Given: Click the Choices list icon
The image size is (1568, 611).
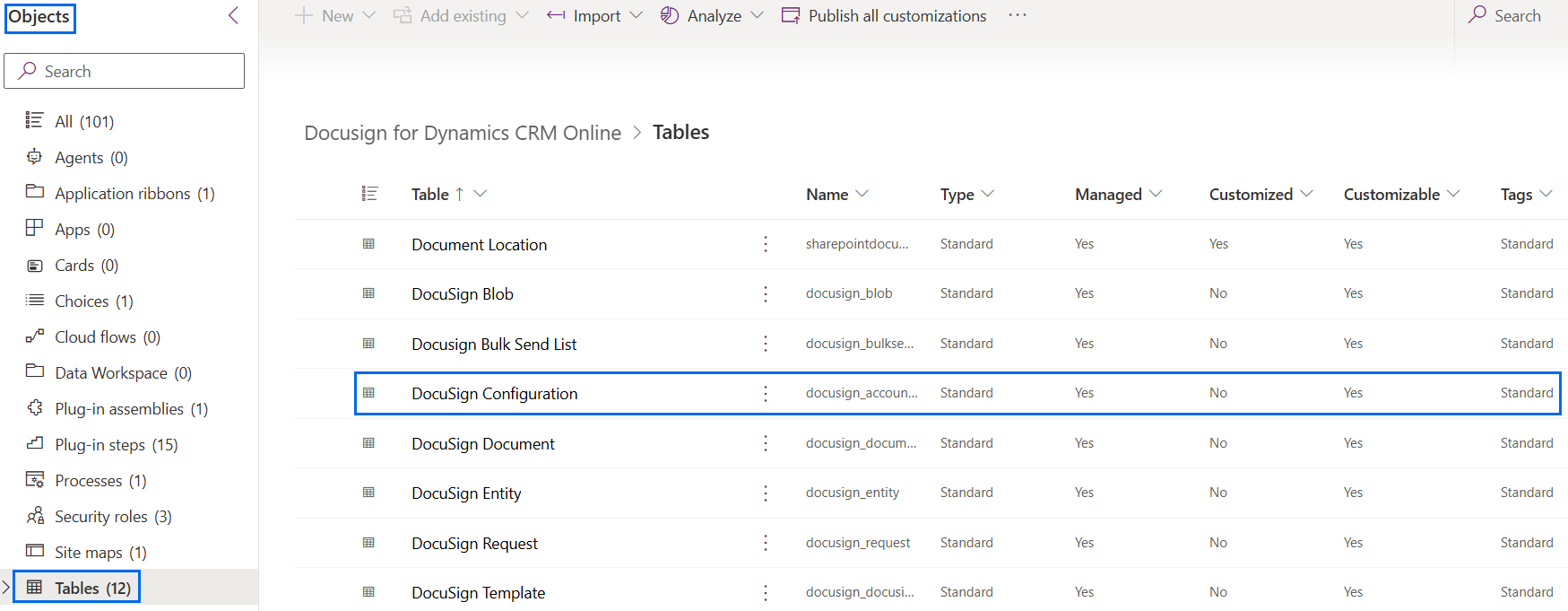Looking at the screenshot, I should pos(34,300).
